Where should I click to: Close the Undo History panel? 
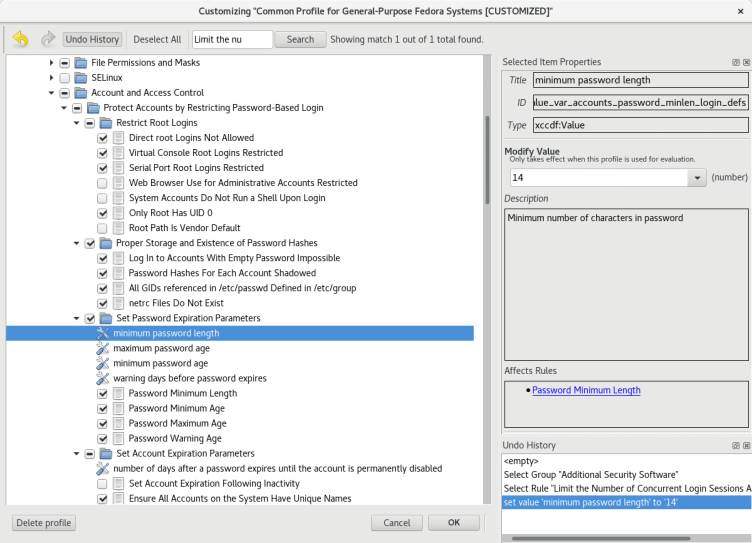pyautogui.click(x=746, y=446)
